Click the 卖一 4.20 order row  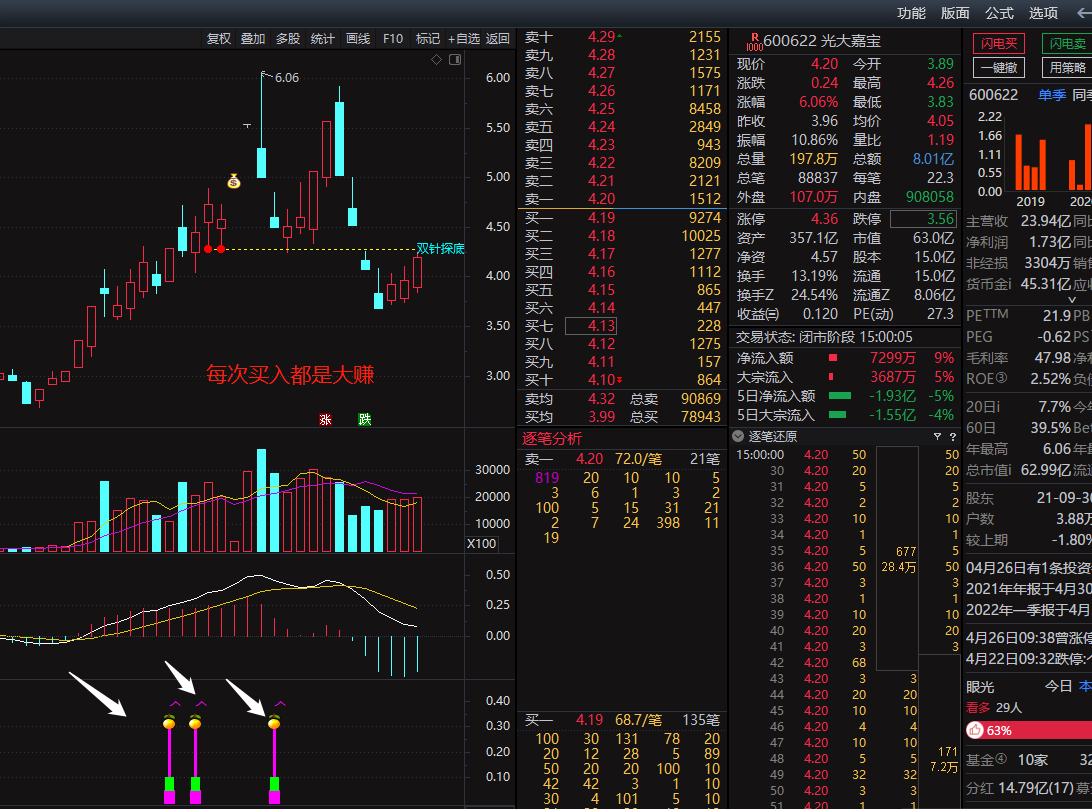click(x=623, y=199)
